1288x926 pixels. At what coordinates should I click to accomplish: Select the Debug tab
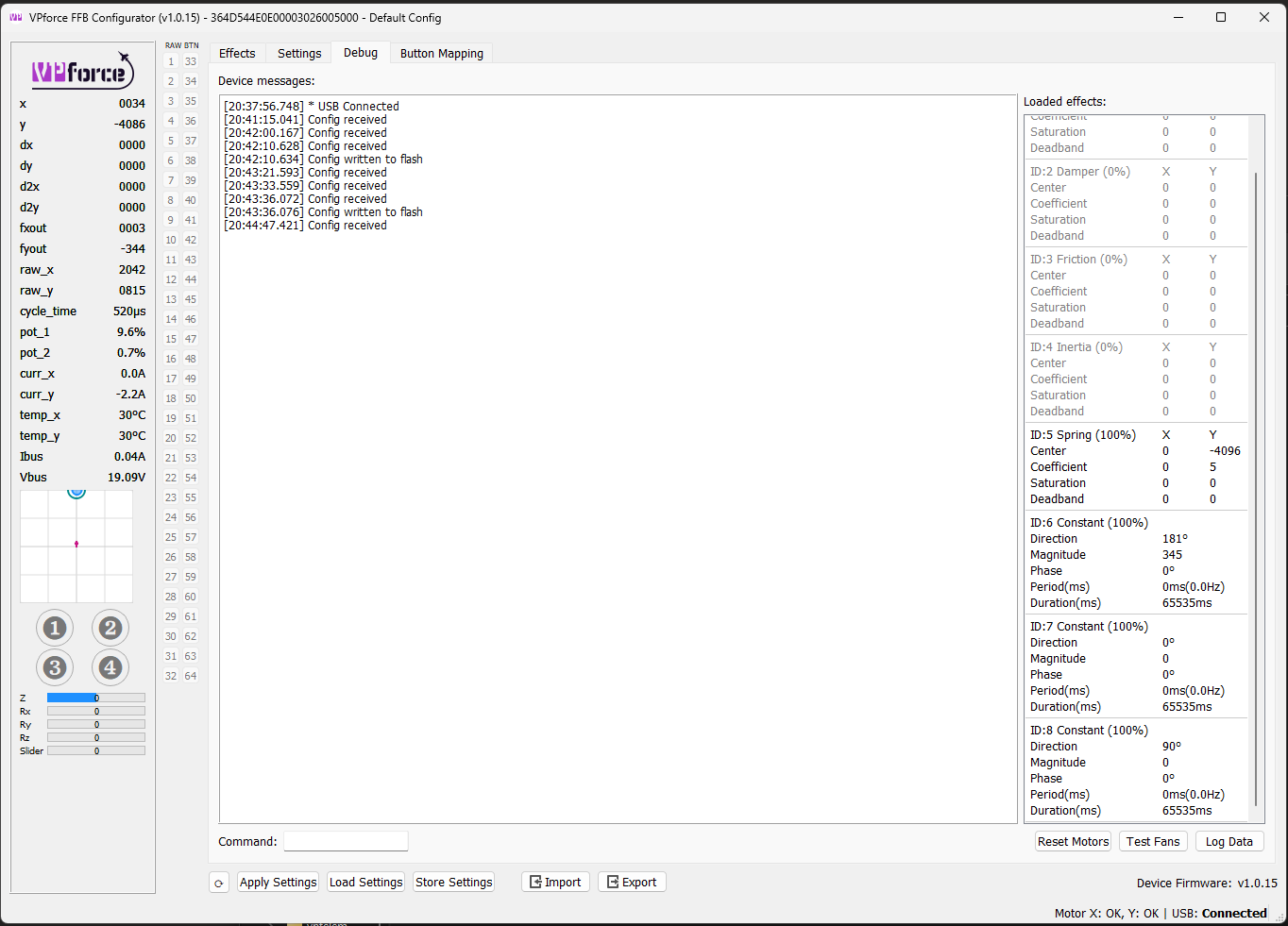pyautogui.click(x=361, y=53)
